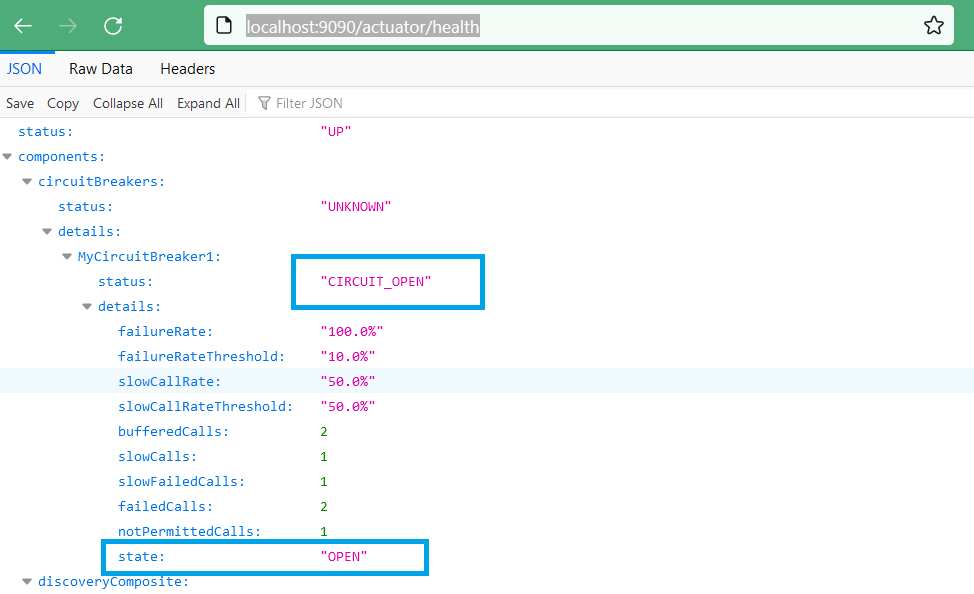The width and height of the screenshot is (974, 594).
Task: Select the slowCallRate key
Action: (170, 382)
